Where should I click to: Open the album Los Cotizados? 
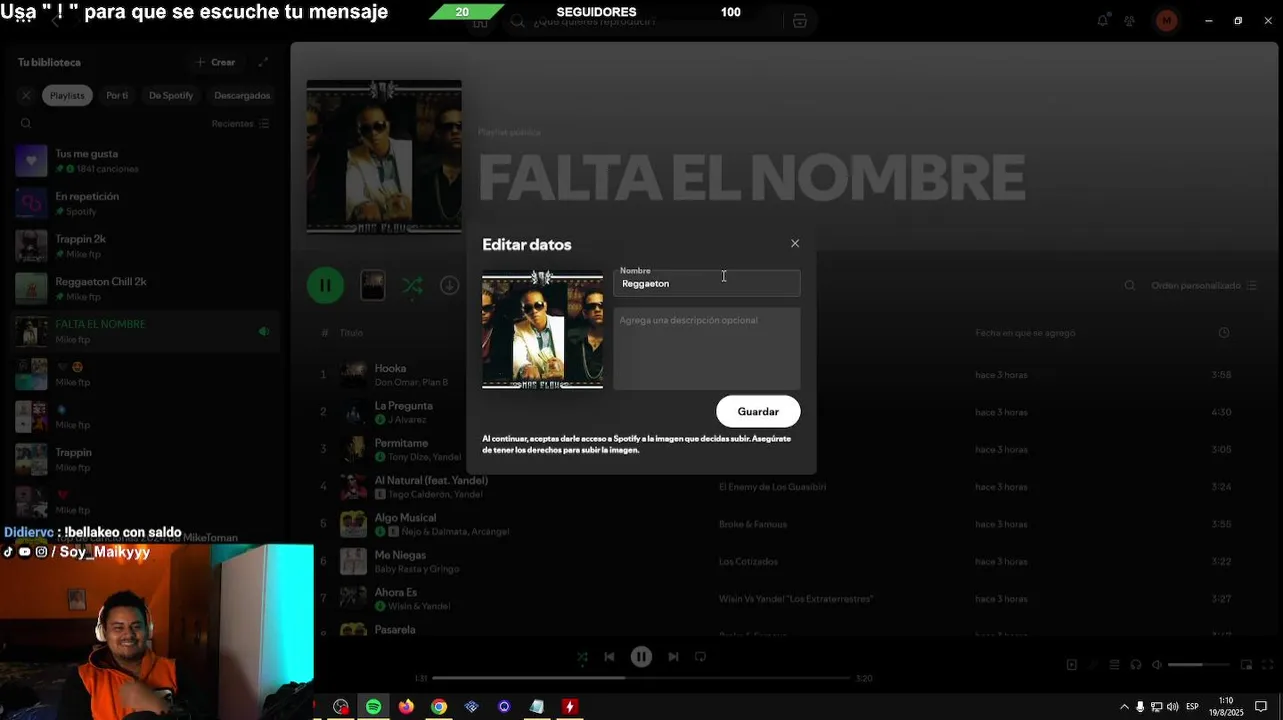point(748,561)
